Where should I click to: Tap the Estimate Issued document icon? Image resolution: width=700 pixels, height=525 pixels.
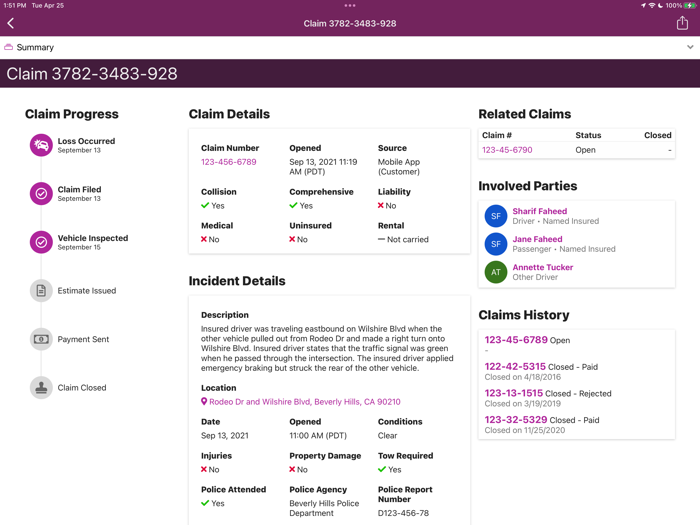41,291
